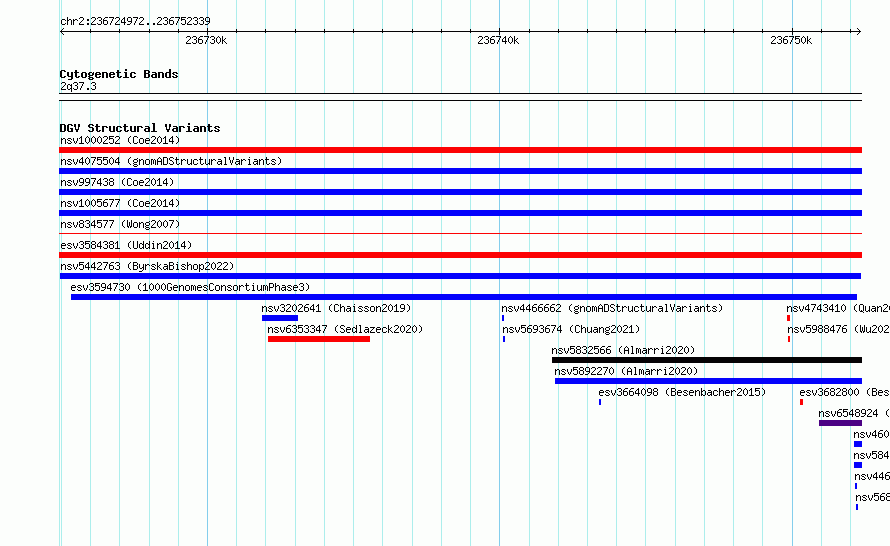
Task: Click the tiny blue mark under nsv5693674
Action: pyautogui.click(x=504, y=339)
